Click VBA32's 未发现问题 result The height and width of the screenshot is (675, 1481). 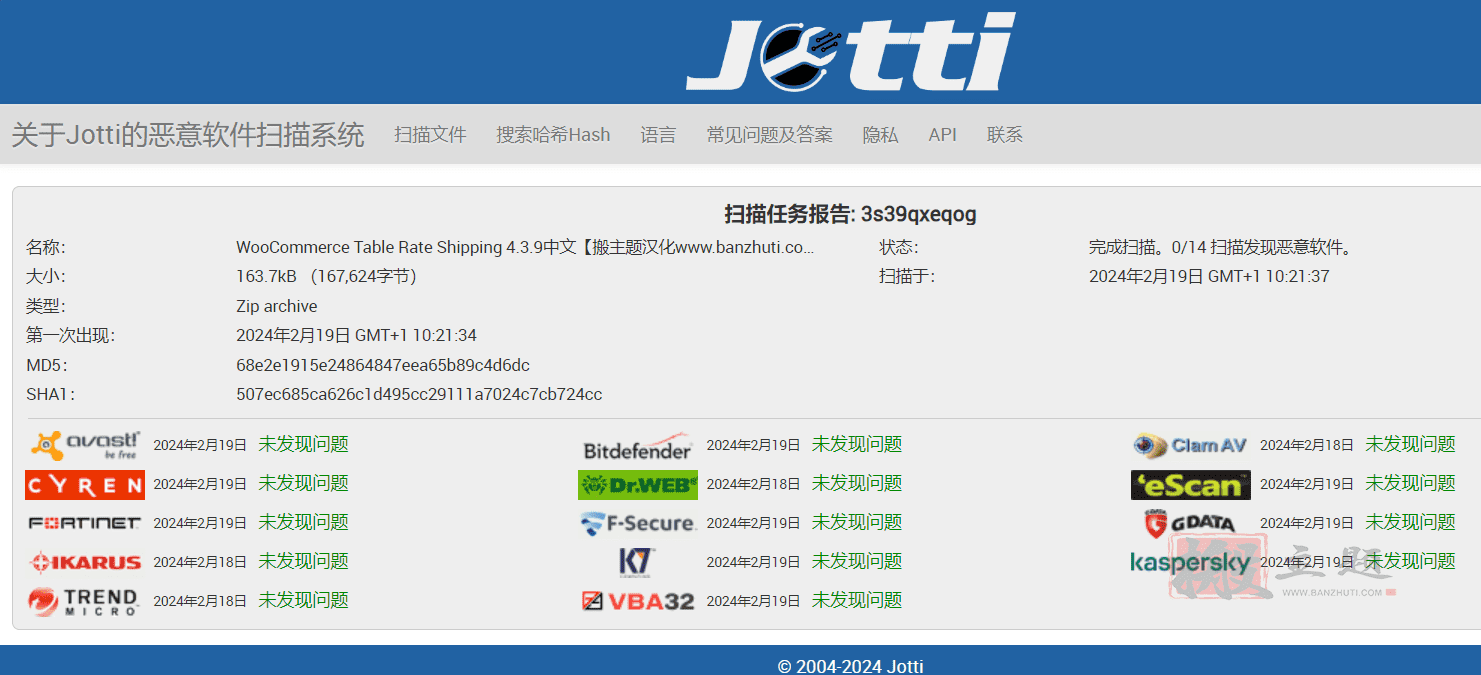pos(857,600)
